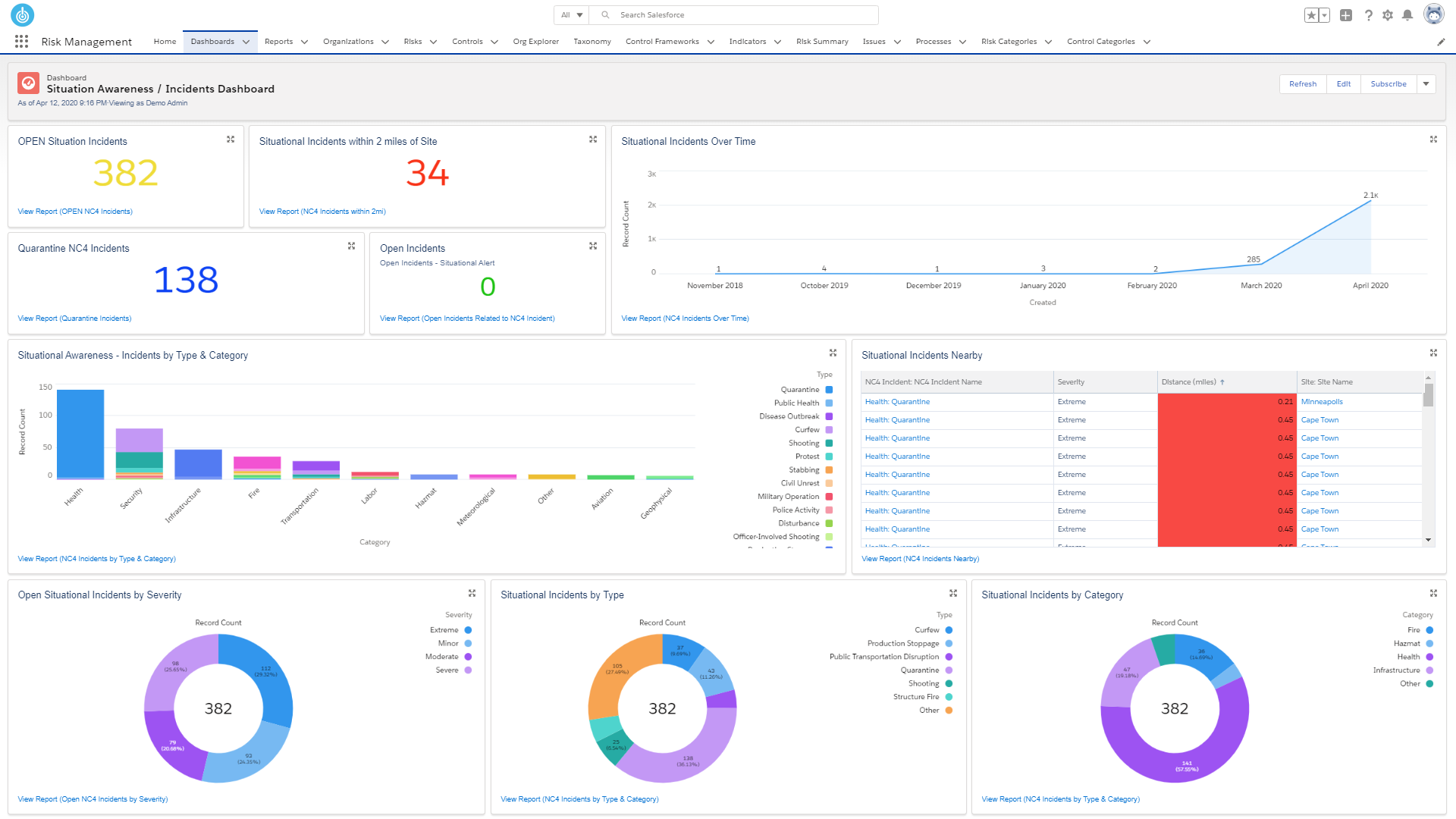Expand the Situational Incidents by Category donut
This screenshot has width=1456, height=819.
click(1433, 593)
